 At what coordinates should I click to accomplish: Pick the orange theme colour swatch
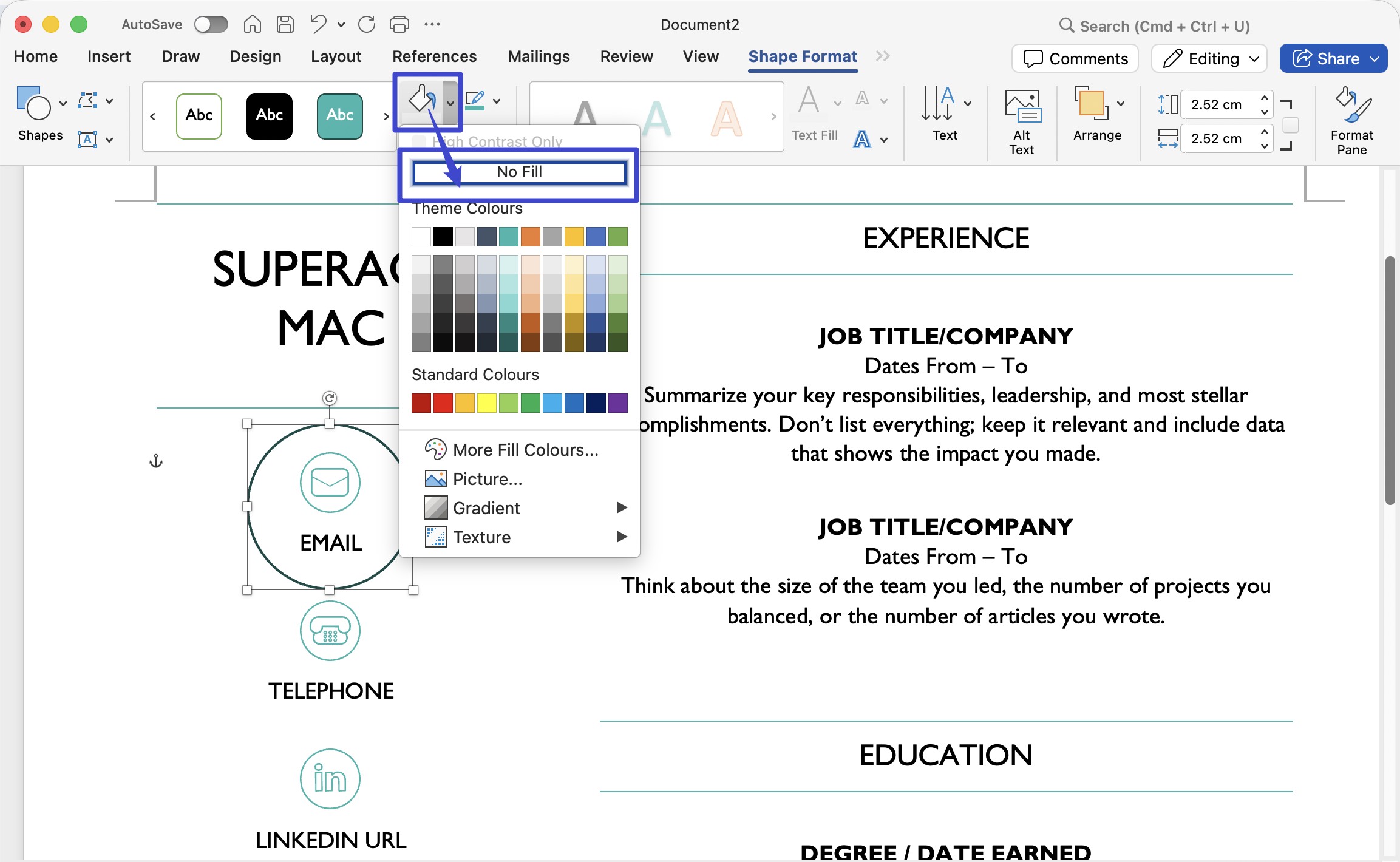[531, 237]
